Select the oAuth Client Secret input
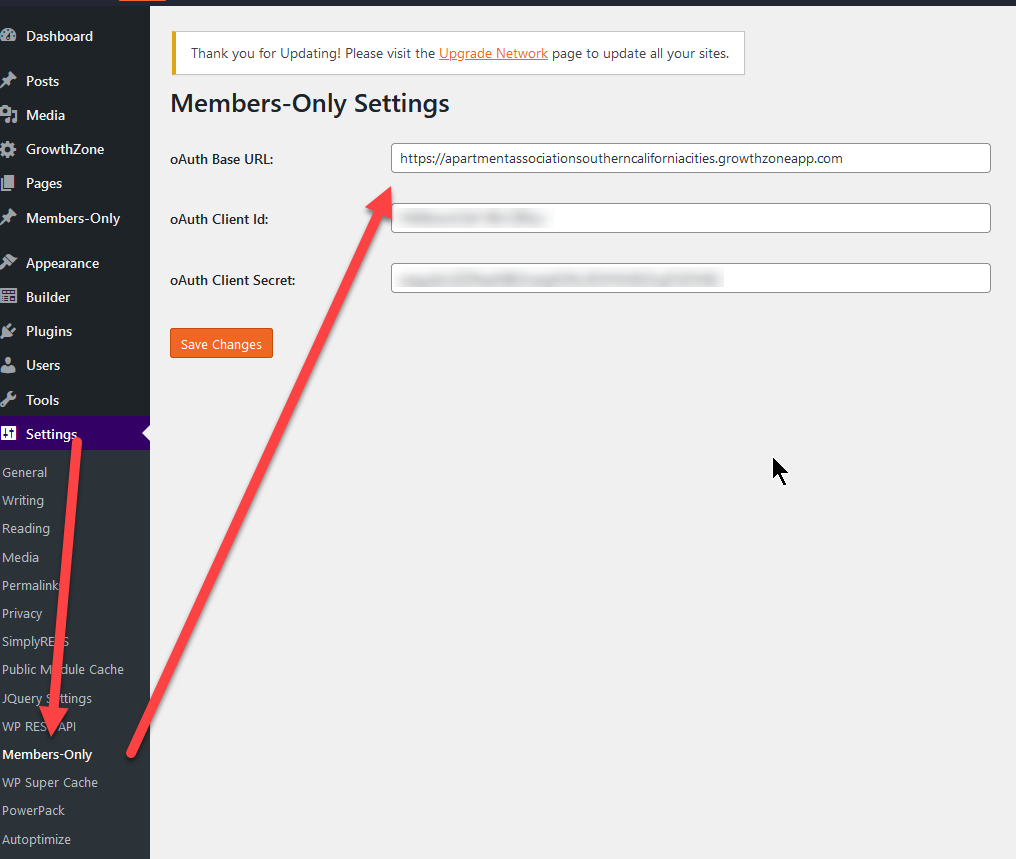1016x859 pixels. tap(690, 278)
